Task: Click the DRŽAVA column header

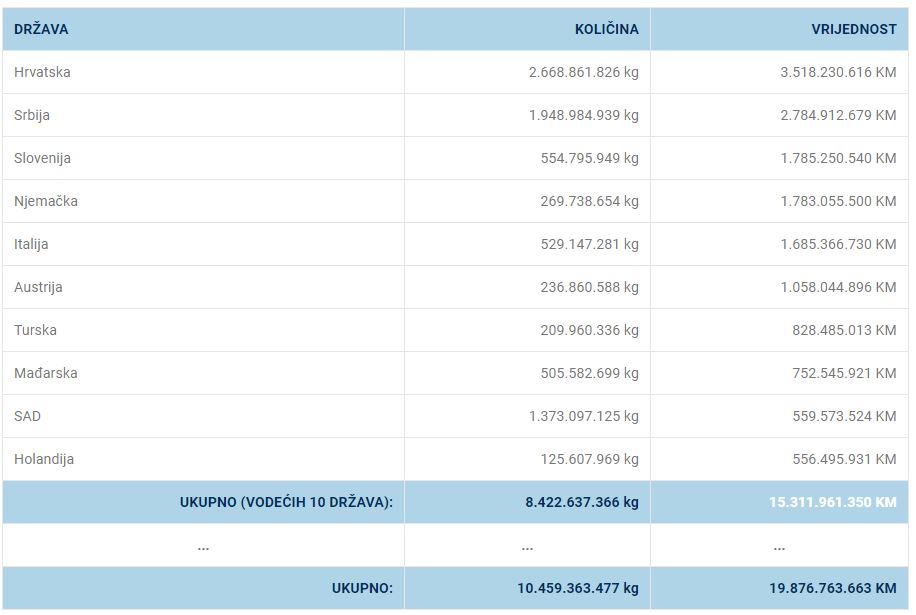Action: (x=42, y=29)
